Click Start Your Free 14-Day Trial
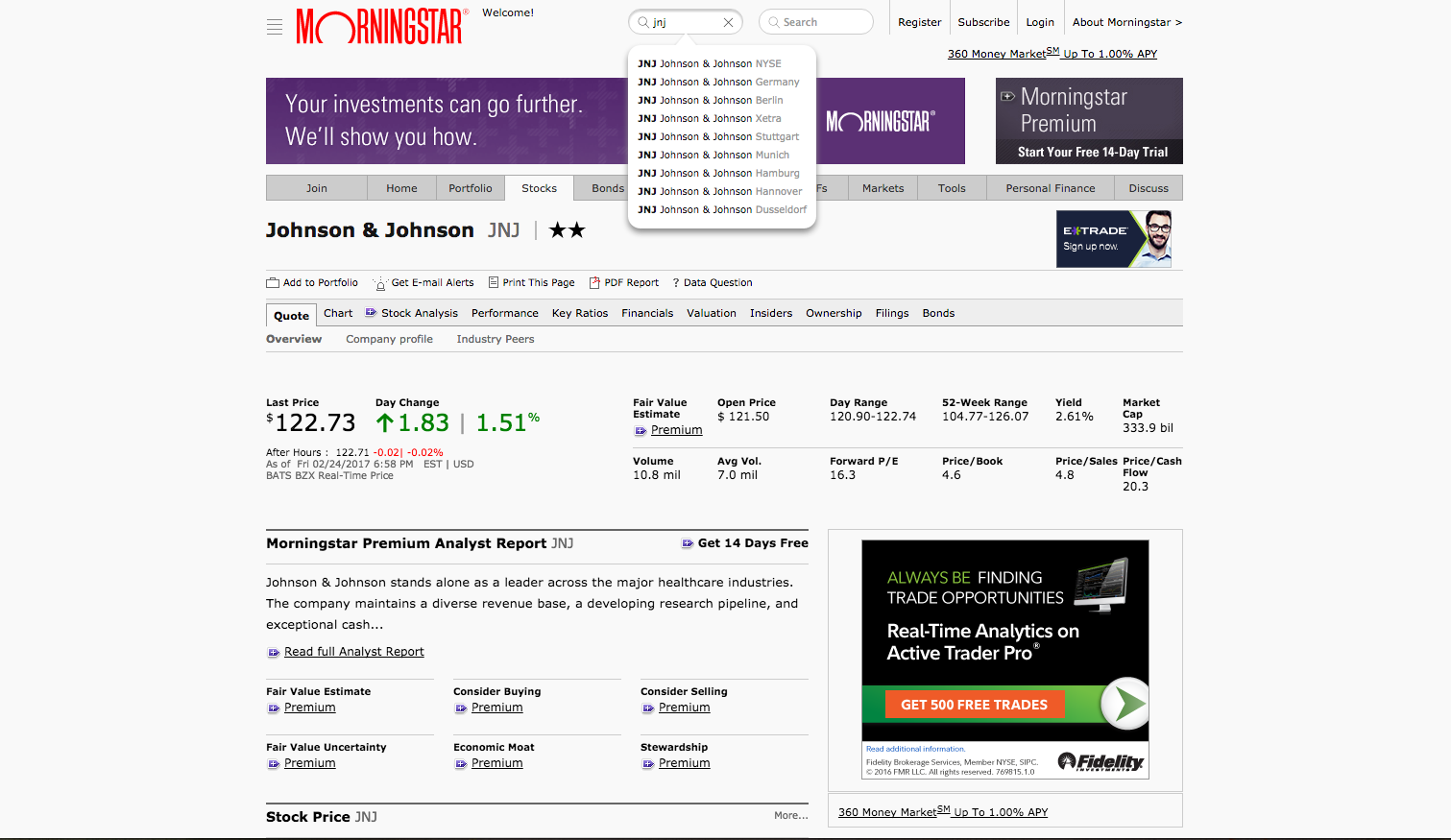This screenshot has height=840, width=1451. [1093, 152]
